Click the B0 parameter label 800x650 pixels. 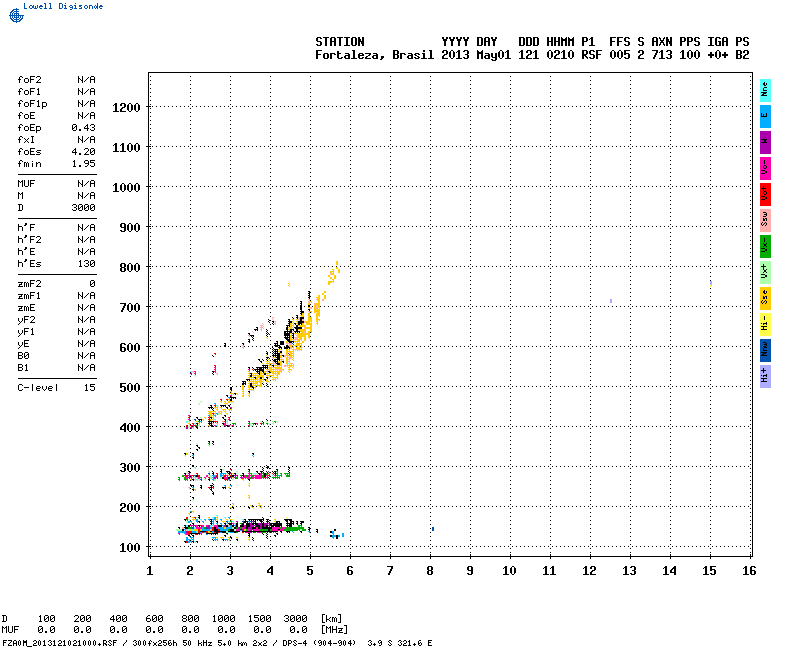tap(23, 356)
